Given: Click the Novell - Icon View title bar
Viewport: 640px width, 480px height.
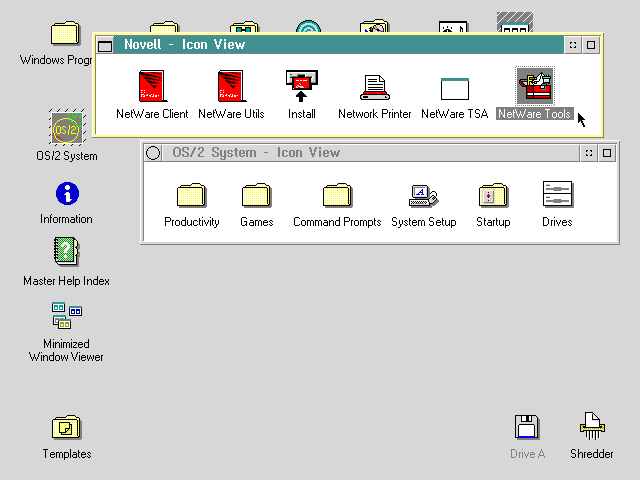Looking at the screenshot, I should click(x=338, y=45).
